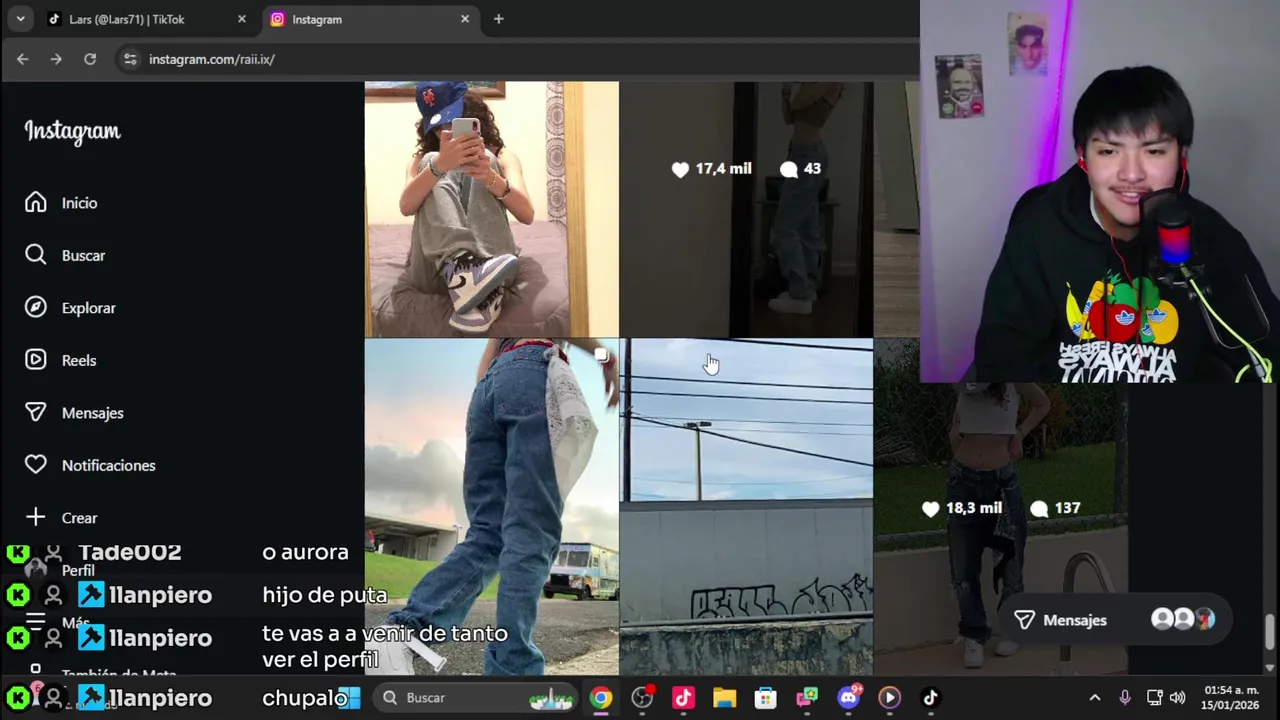Click the magnifier icon beside Buscar

pyautogui.click(x=36, y=255)
